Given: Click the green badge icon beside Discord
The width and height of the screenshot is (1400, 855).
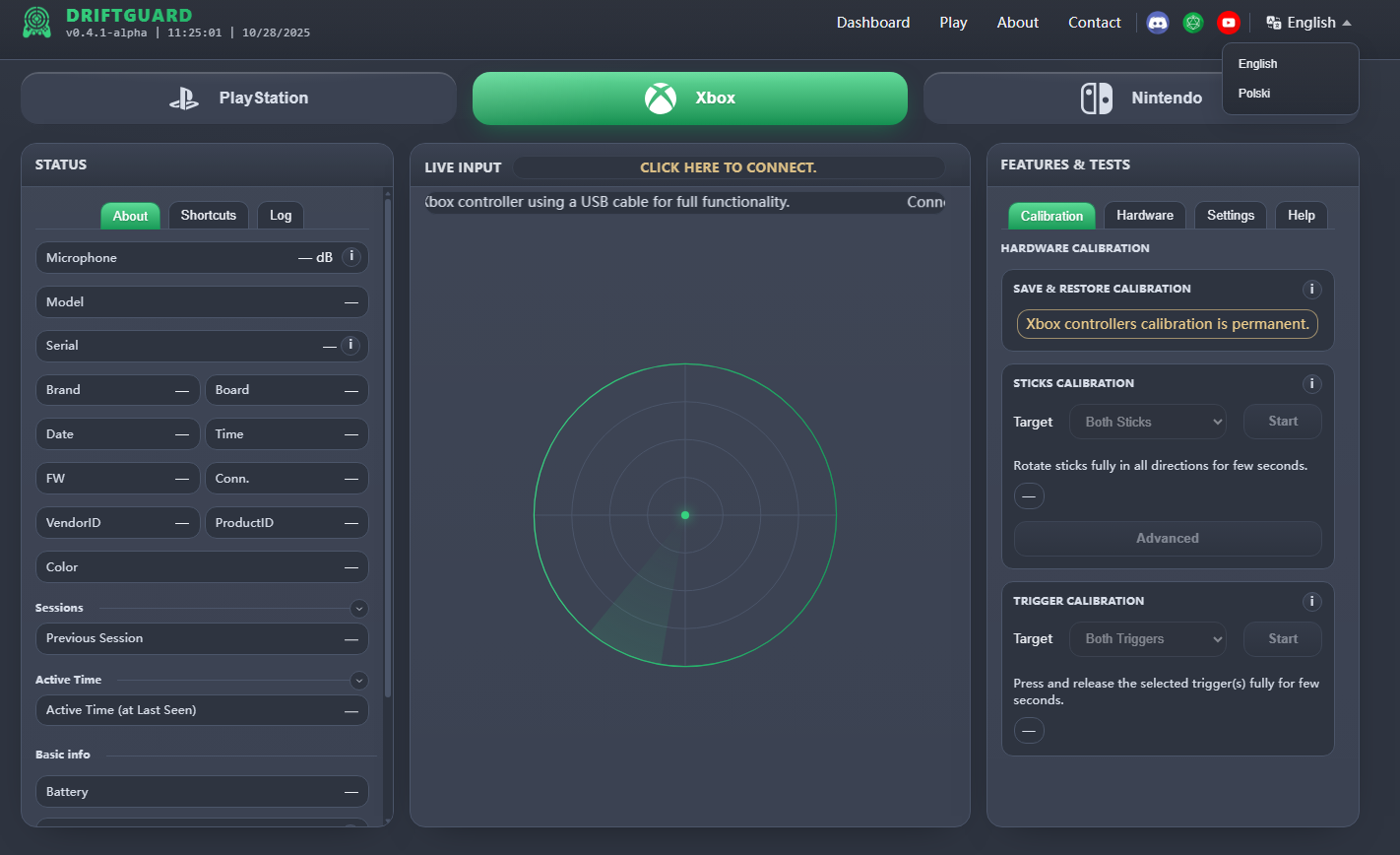Looking at the screenshot, I should (x=1193, y=23).
